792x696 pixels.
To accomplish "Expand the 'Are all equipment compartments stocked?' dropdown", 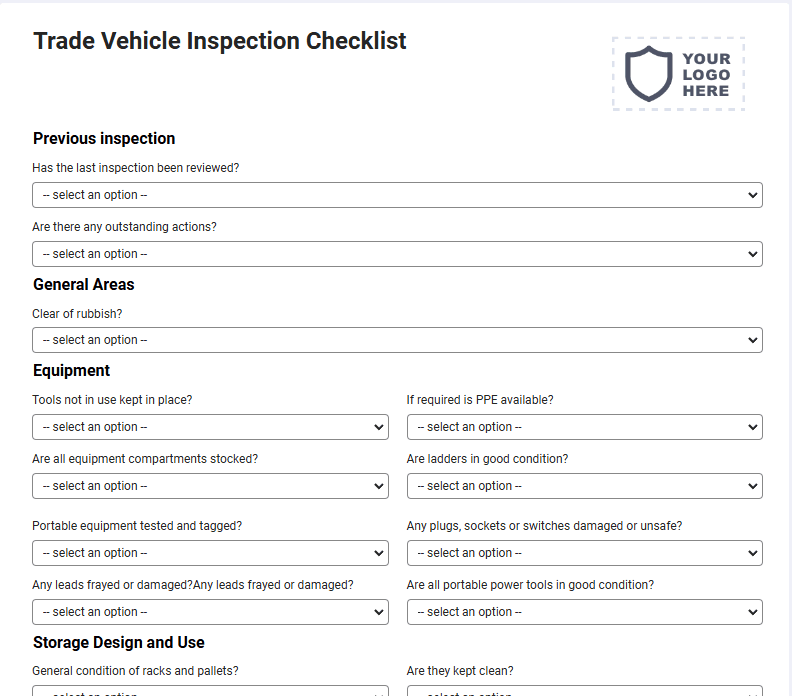I will (210, 486).
